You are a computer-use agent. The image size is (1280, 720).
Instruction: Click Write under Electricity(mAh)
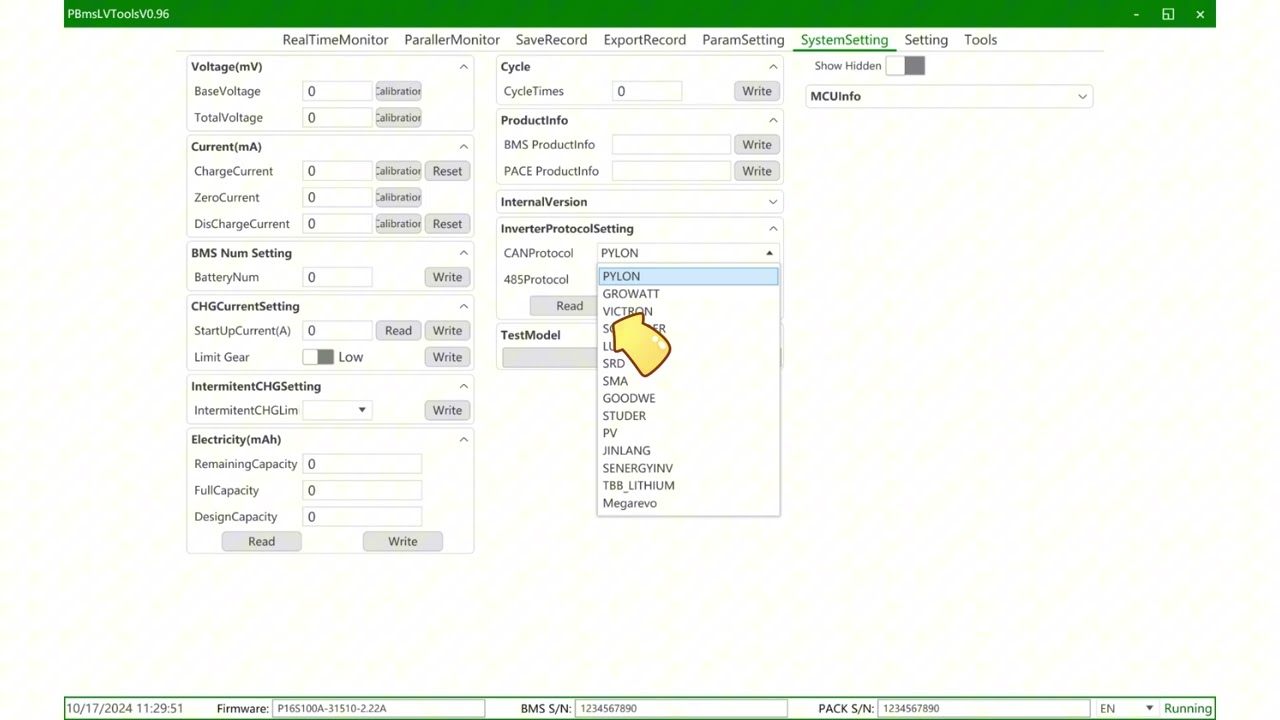[403, 541]
